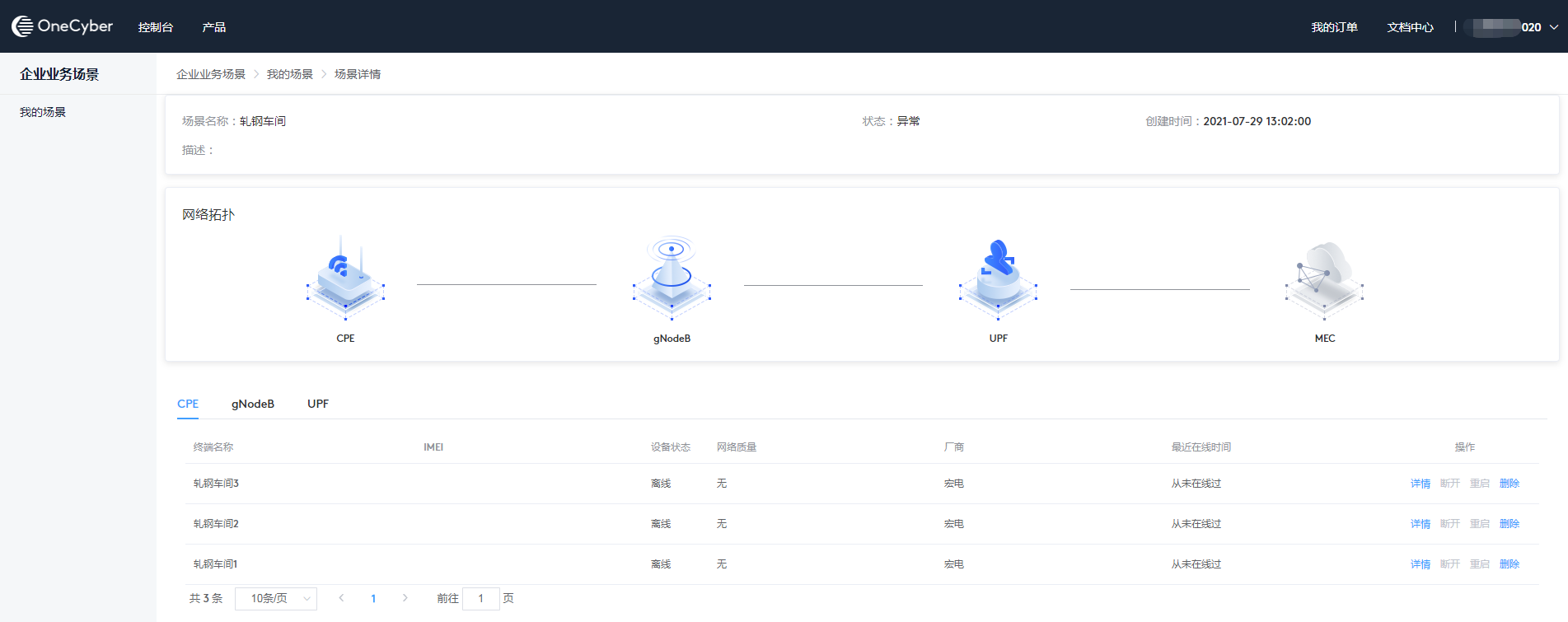Go to the next page arrow
1568x622 pixels.
405,598
